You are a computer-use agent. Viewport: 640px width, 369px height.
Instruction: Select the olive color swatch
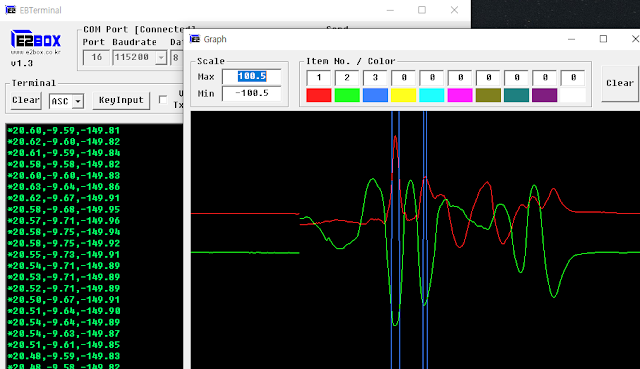[x=488, y=95]
